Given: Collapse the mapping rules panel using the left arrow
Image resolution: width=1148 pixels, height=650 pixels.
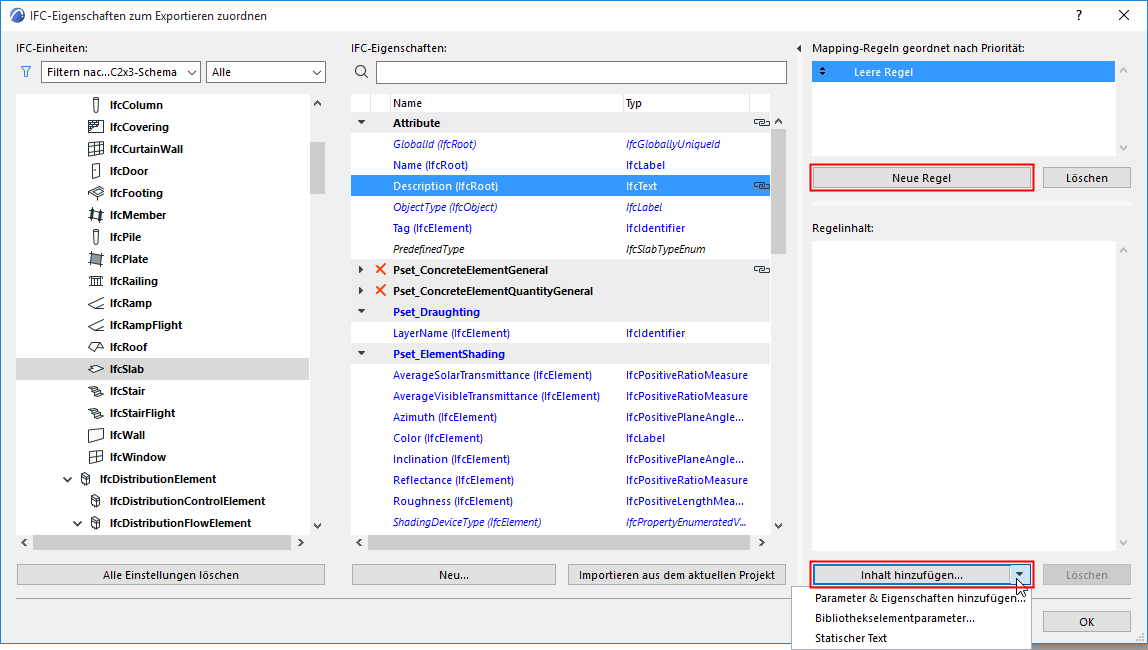Looking at the screenshot, I should coord(799,48).
